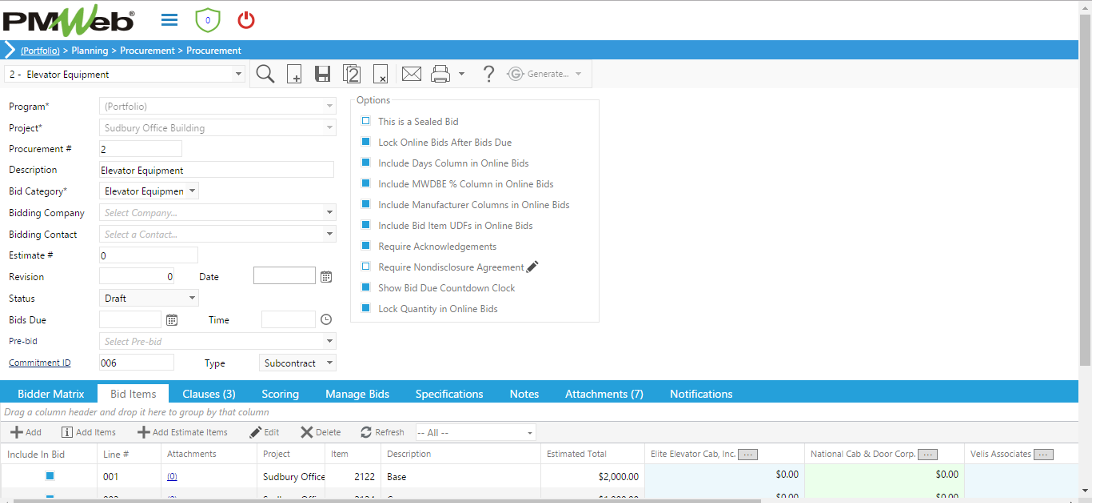Switch to the Bidder Matrix tab
This screenshot has height=504, width=1093.
coord(51,394)
